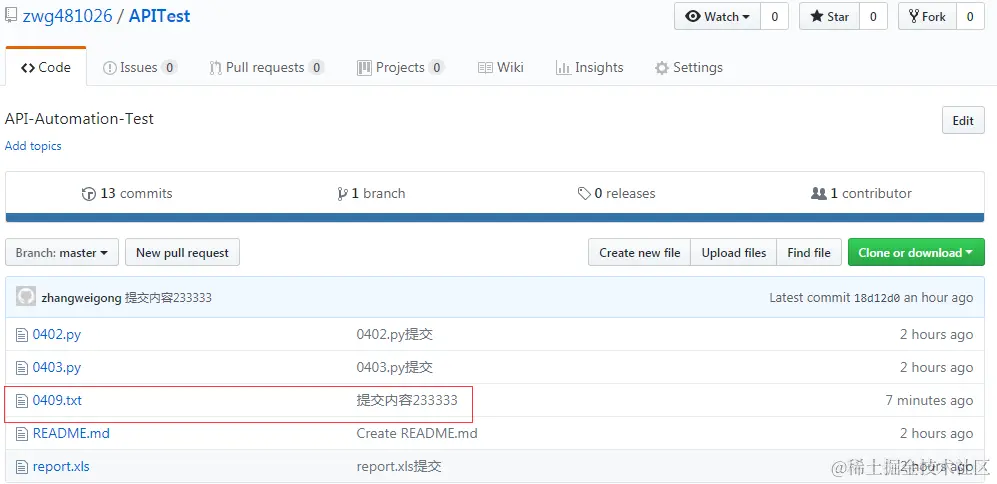Click the New pull request button
This screenshot has width=997, height=484.
coord(182,252)
